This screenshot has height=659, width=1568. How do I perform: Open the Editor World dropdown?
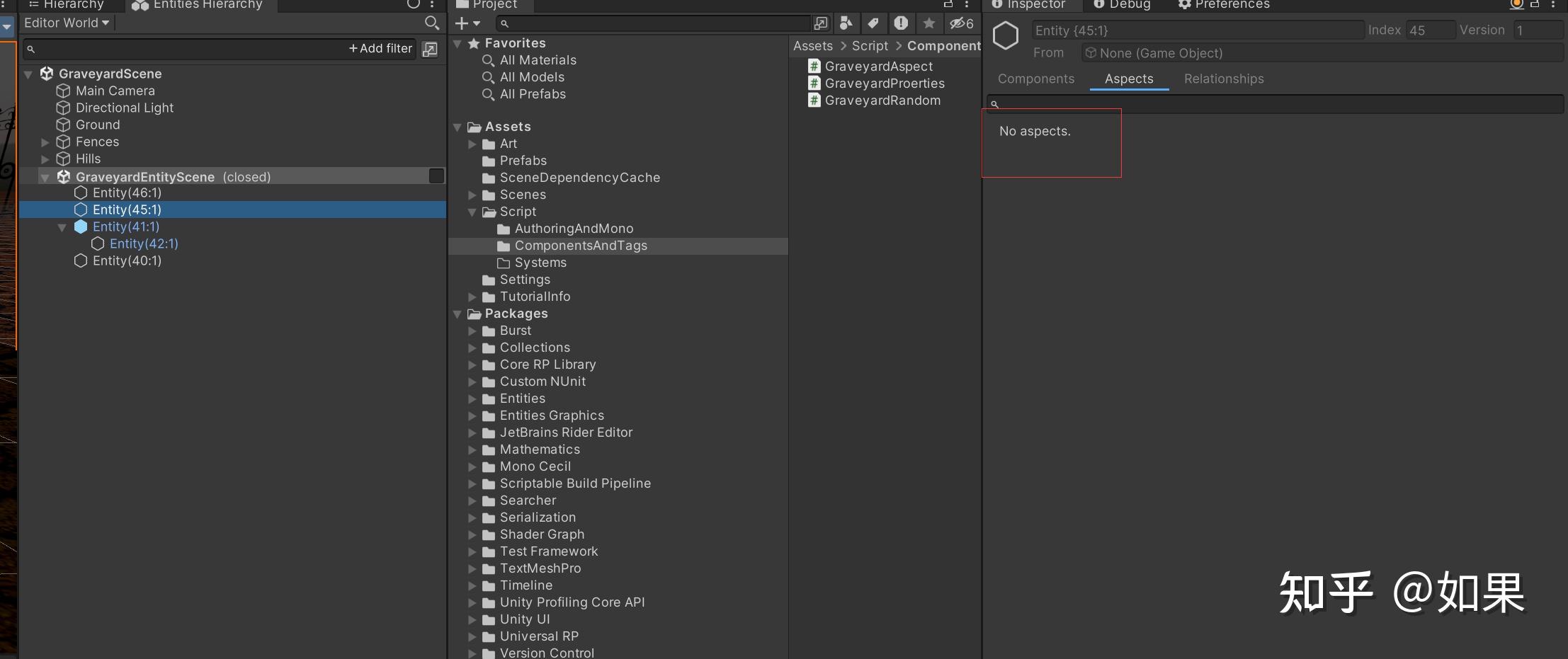67,22
